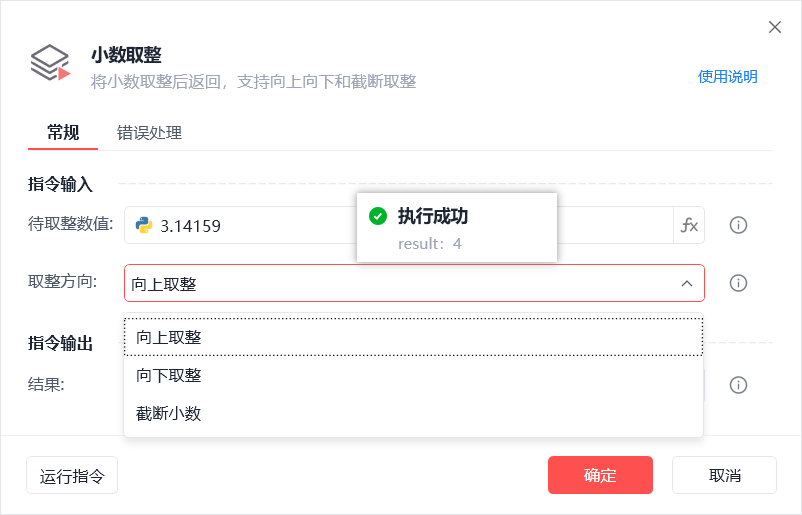
Task: Select 向上取整 from the list
Action: (413, 337)
